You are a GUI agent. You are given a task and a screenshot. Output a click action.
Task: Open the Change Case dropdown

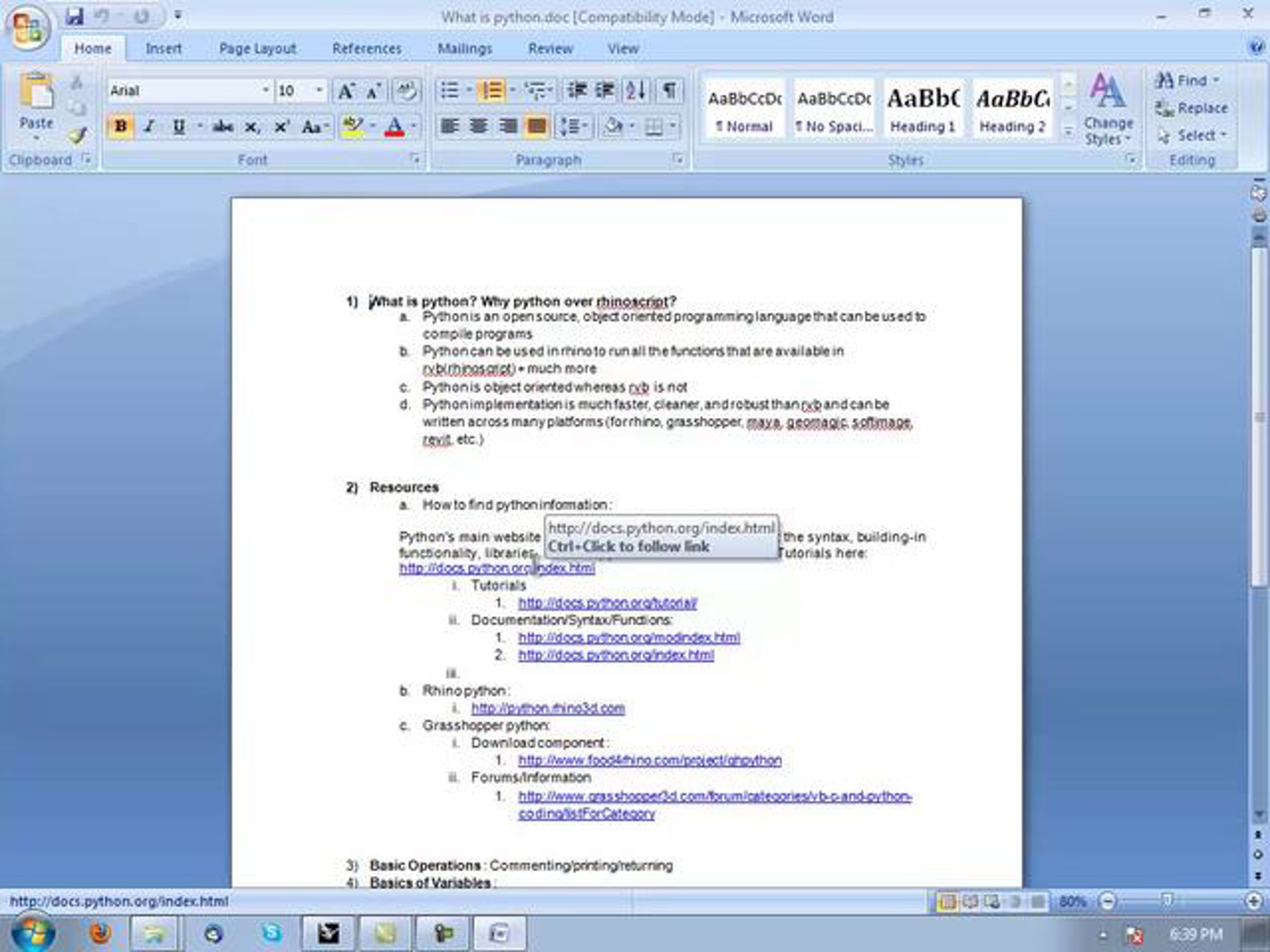pos(315,126)
